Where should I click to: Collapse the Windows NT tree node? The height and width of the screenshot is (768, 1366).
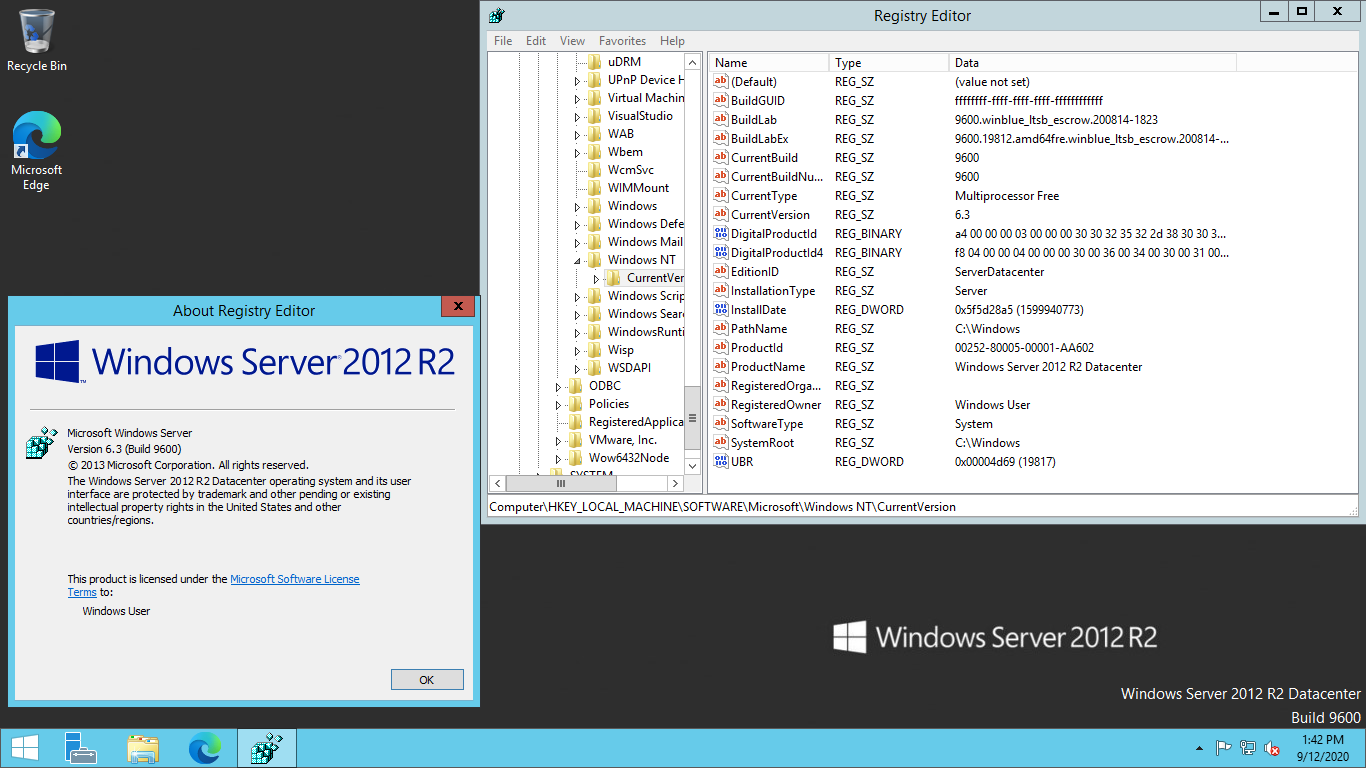(578, 261)
